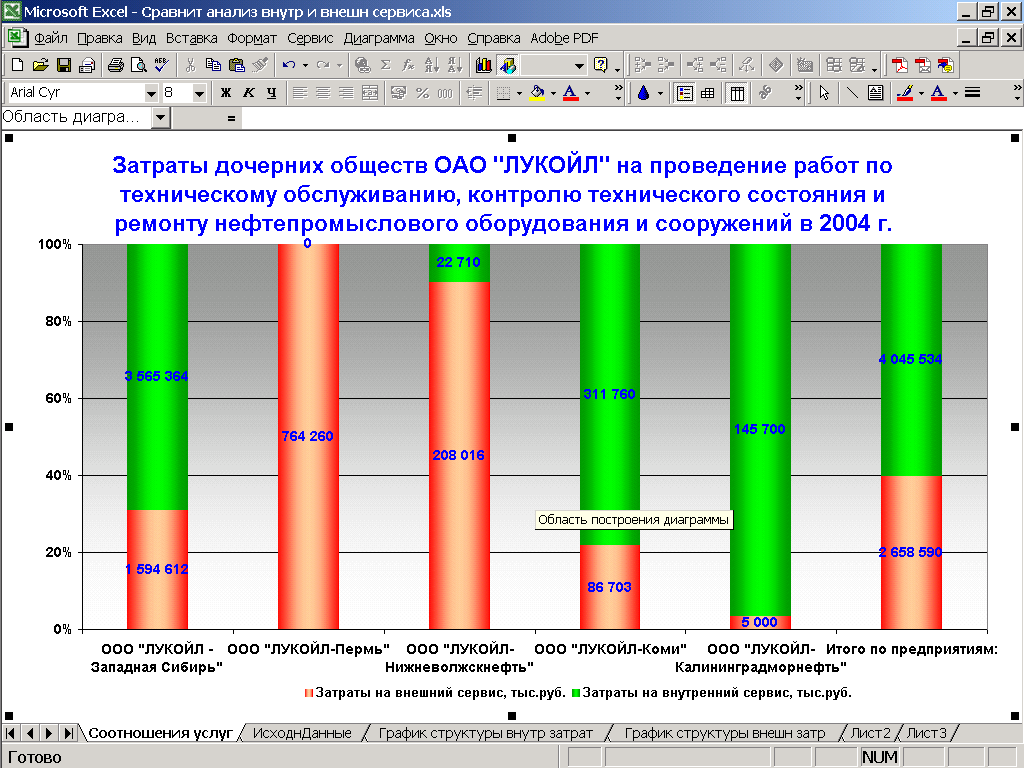The height and width of the screenshot is (768, 1024).
Task: Open a file using the folder icon
Action: (x=40, y=65)
